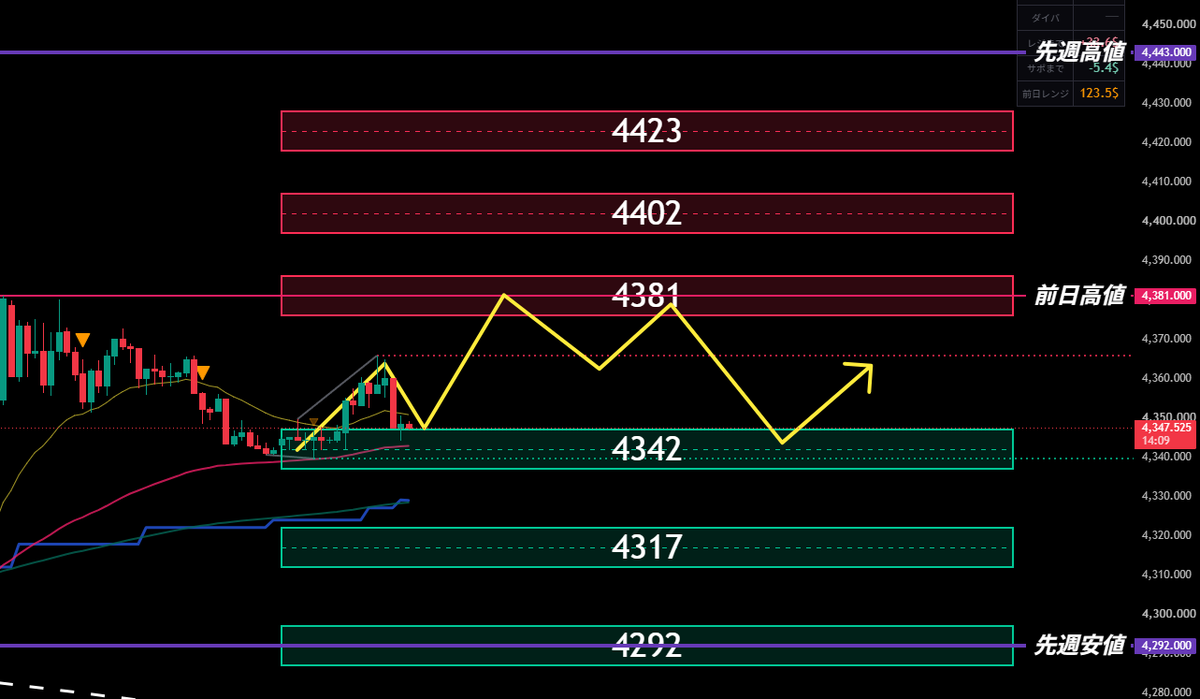The height and width of the screenshot is (699, 1200).
Task: Click the 前日高値 line label
Action: click(x=1079, y=295)
